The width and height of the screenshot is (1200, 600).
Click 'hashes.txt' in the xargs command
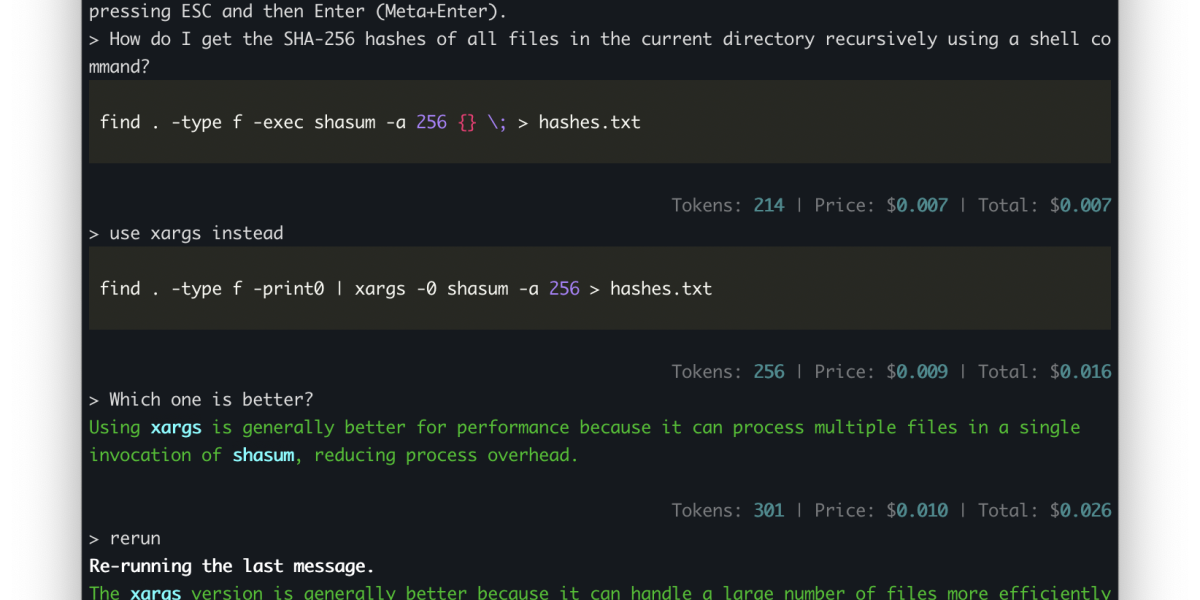[x=661, y=288]
